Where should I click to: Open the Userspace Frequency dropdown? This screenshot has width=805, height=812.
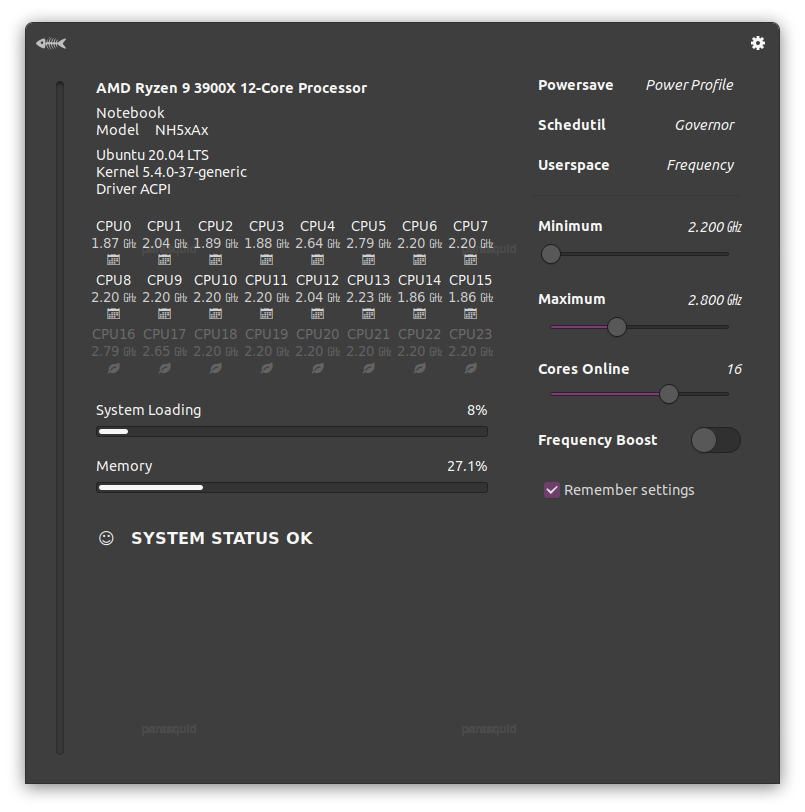[x=636, y=165]
